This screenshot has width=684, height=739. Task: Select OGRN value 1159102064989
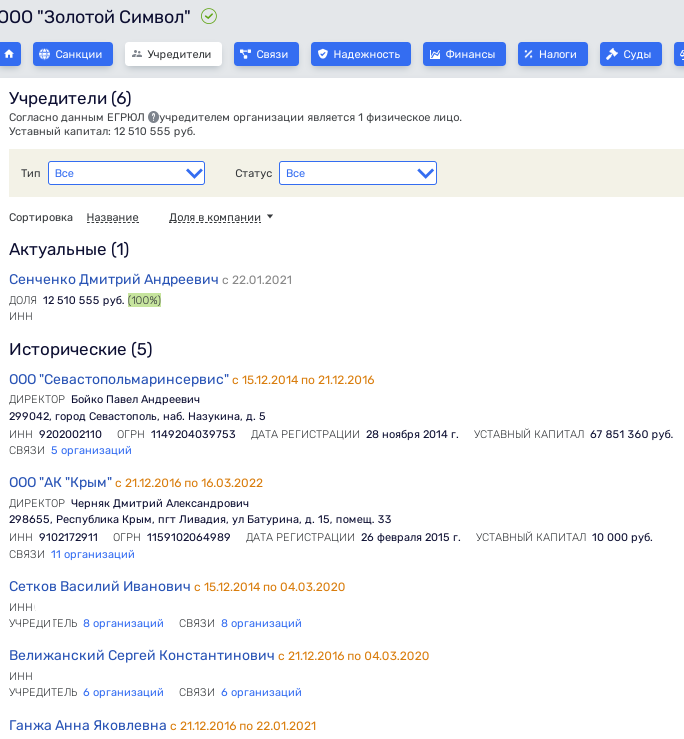(x=189, y=537)
